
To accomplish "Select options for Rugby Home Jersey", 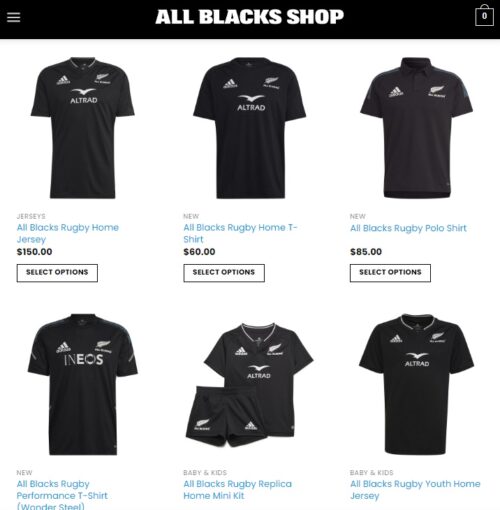I will pos(57,273).
